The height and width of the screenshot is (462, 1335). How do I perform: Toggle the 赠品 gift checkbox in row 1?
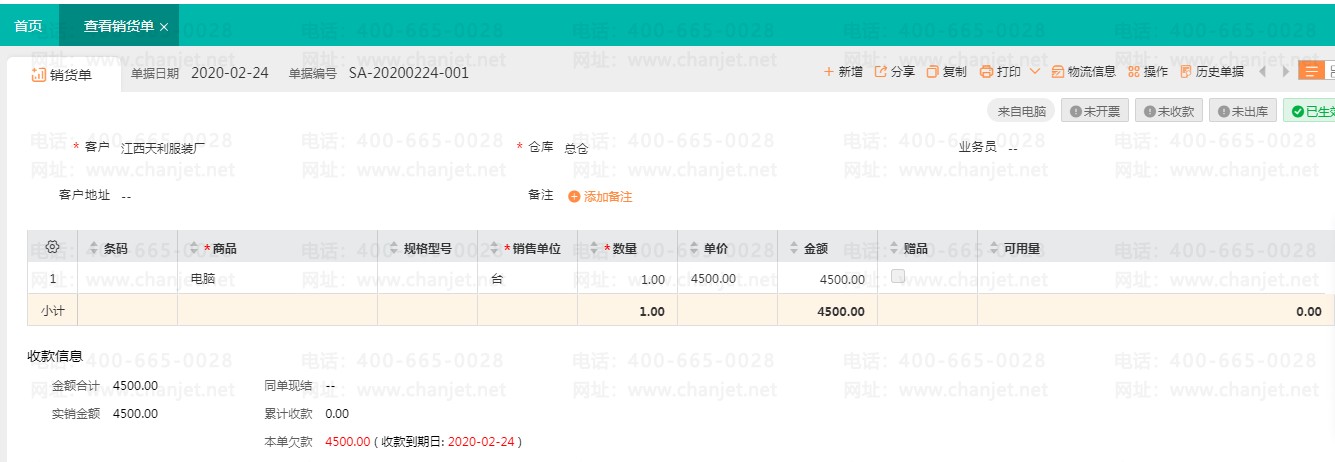point(898,276)
